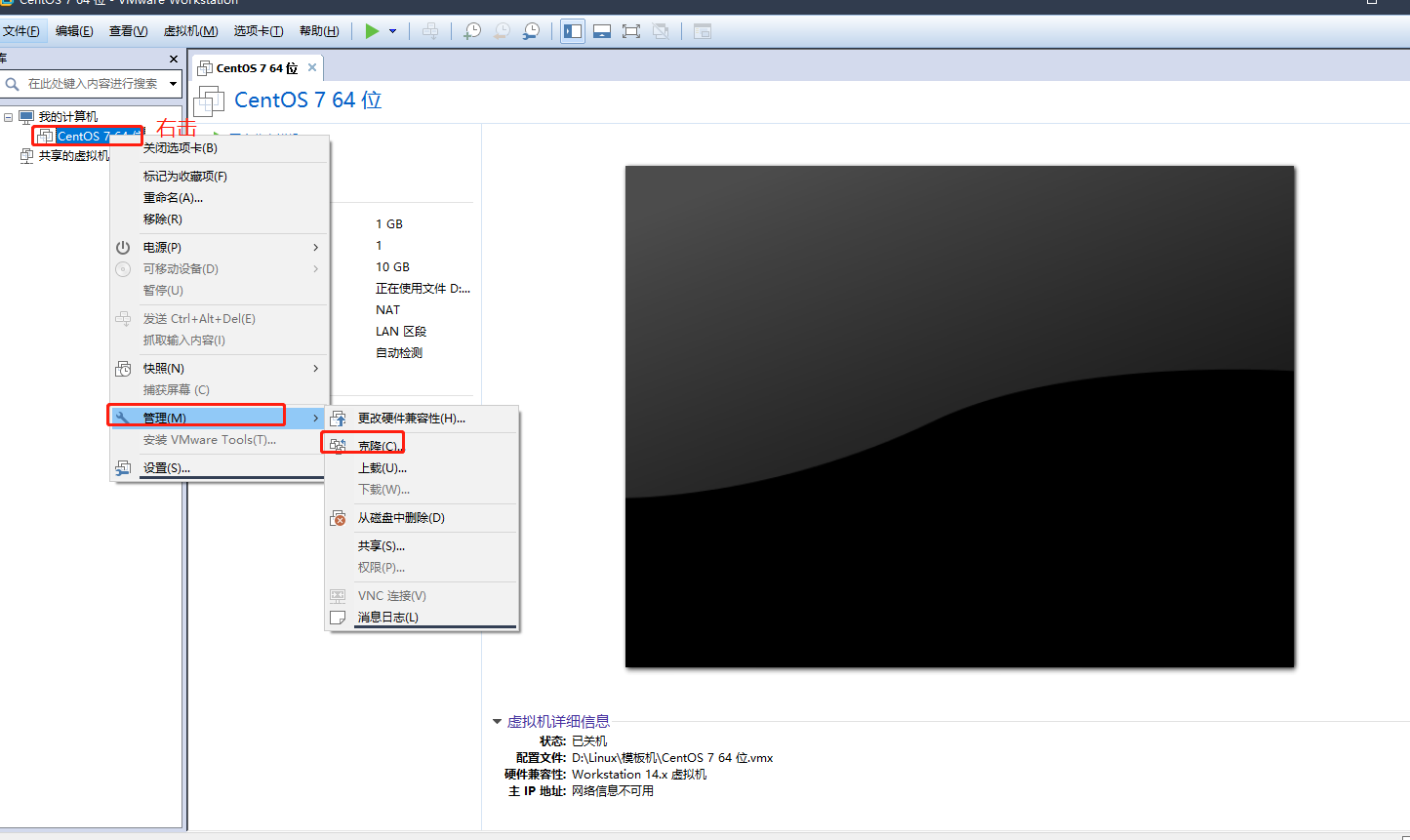Open the 选项卡(T) menu
The height and width of the screenshot is (840, 1410).
click(259, 31)
